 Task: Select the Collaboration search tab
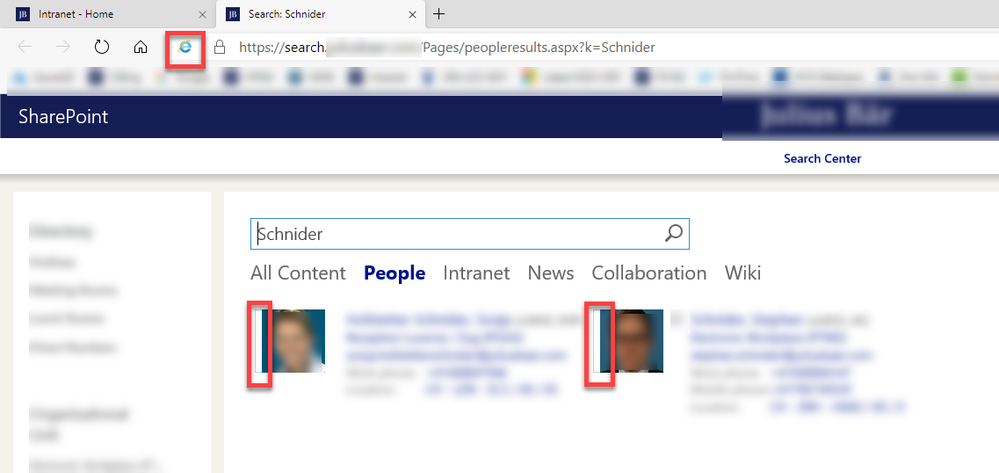(649, 273)
